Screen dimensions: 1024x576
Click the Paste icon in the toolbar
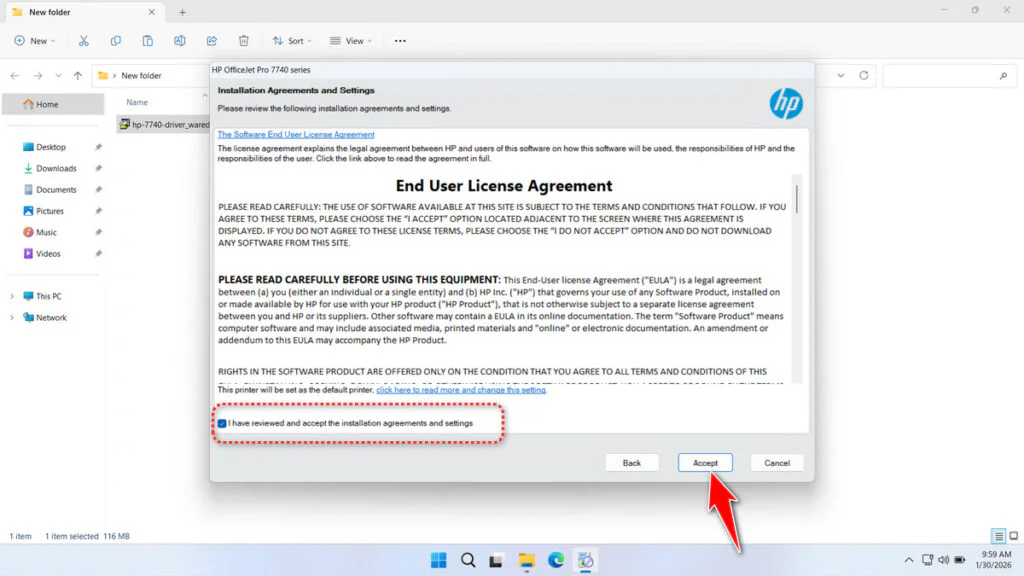coord(148,40)
